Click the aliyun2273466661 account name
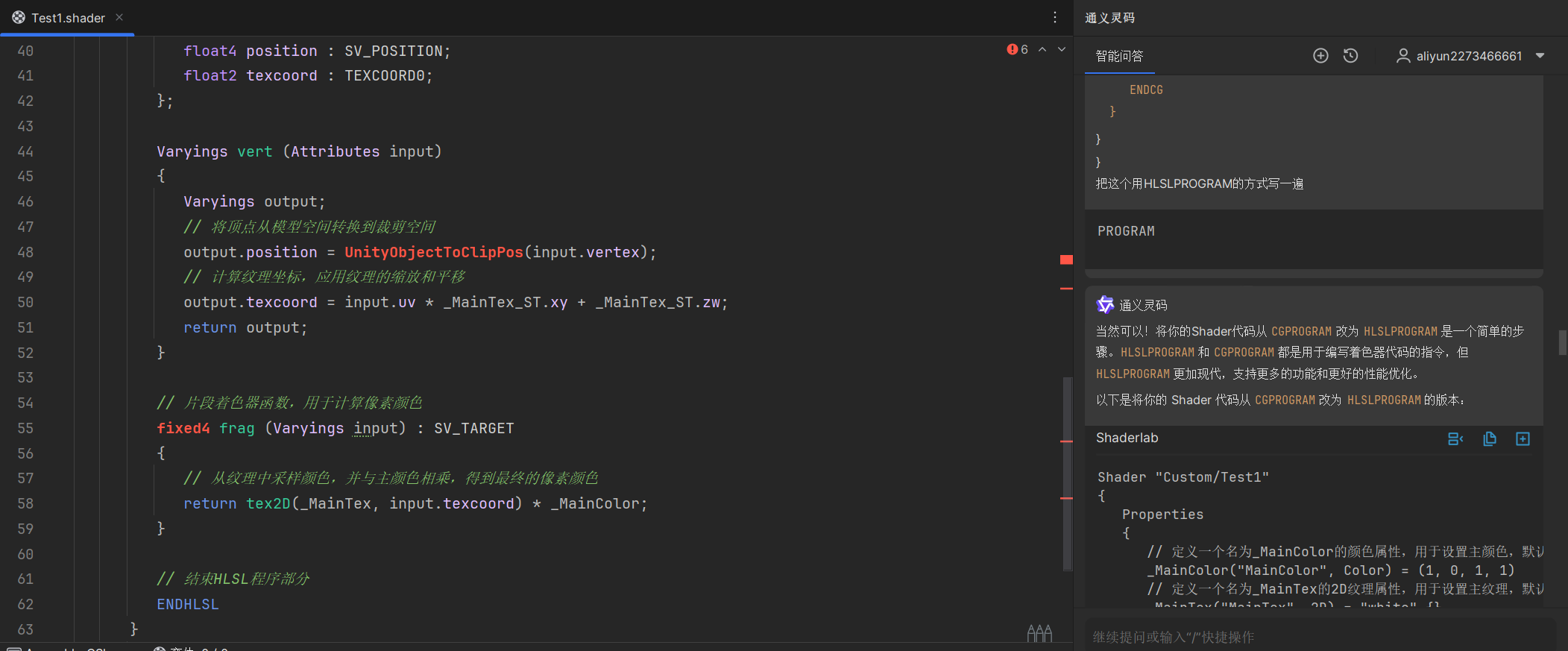 [x=1469, y=56]
